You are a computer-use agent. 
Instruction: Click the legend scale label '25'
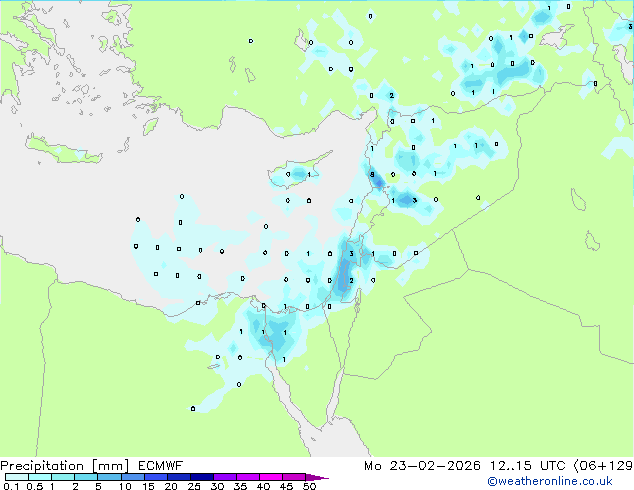pos(194,486)
